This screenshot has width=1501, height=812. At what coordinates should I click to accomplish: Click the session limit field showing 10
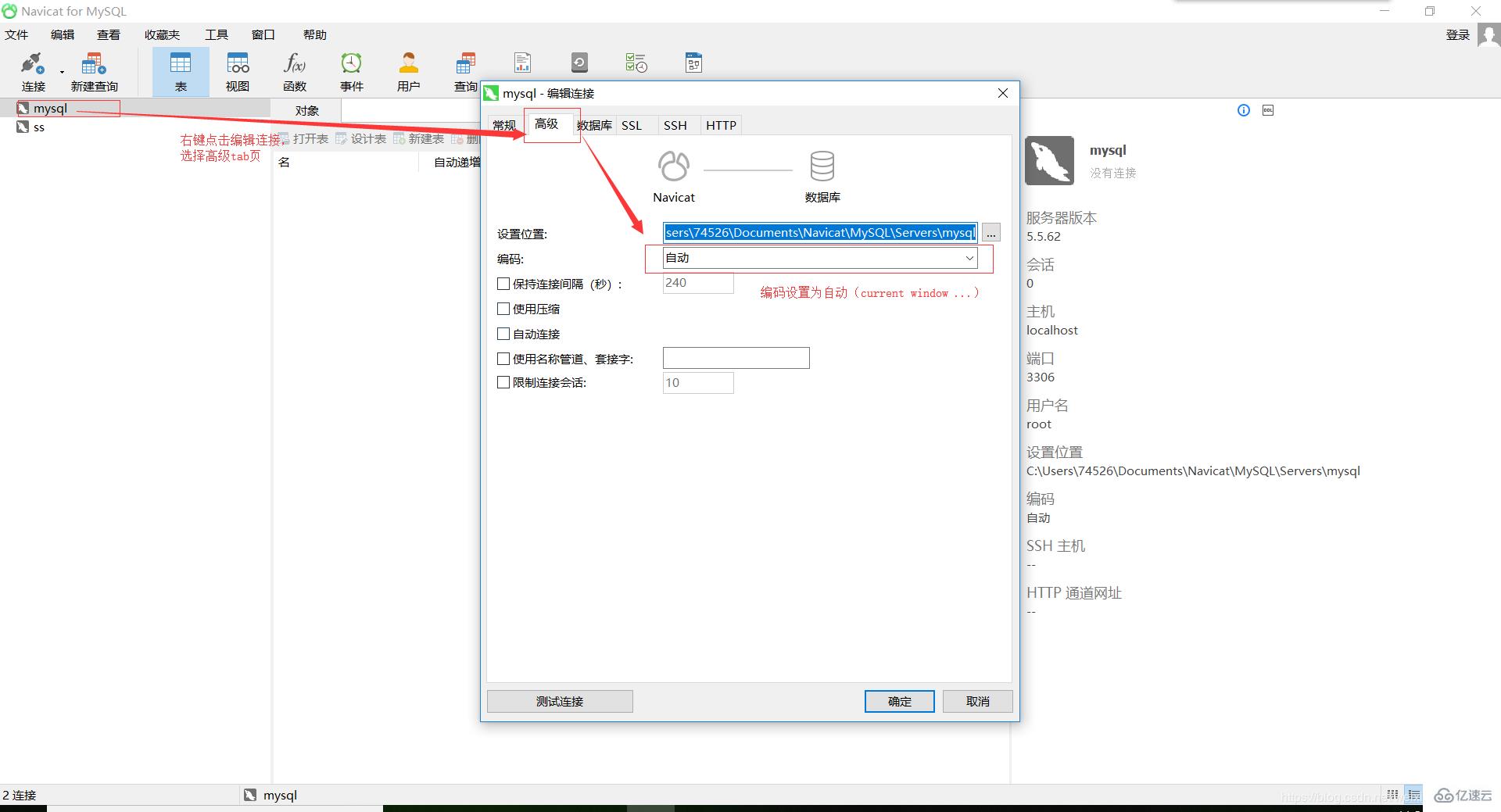(698, 383)
